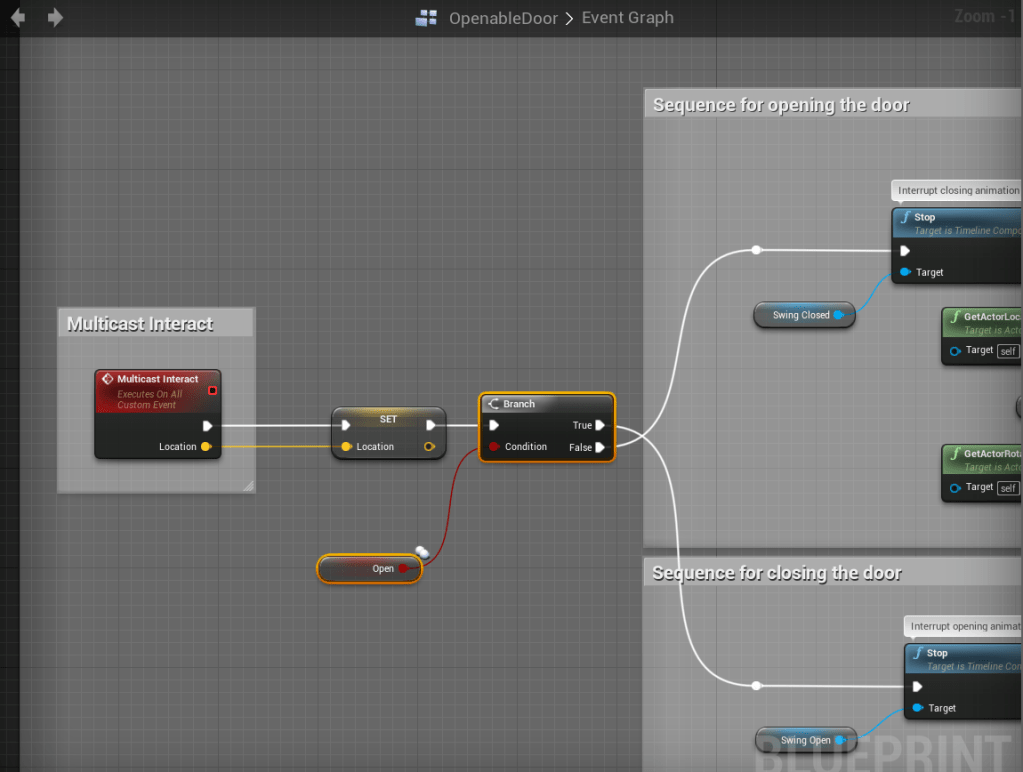
Task: Select the SET node header
Action: coord(388,419)
